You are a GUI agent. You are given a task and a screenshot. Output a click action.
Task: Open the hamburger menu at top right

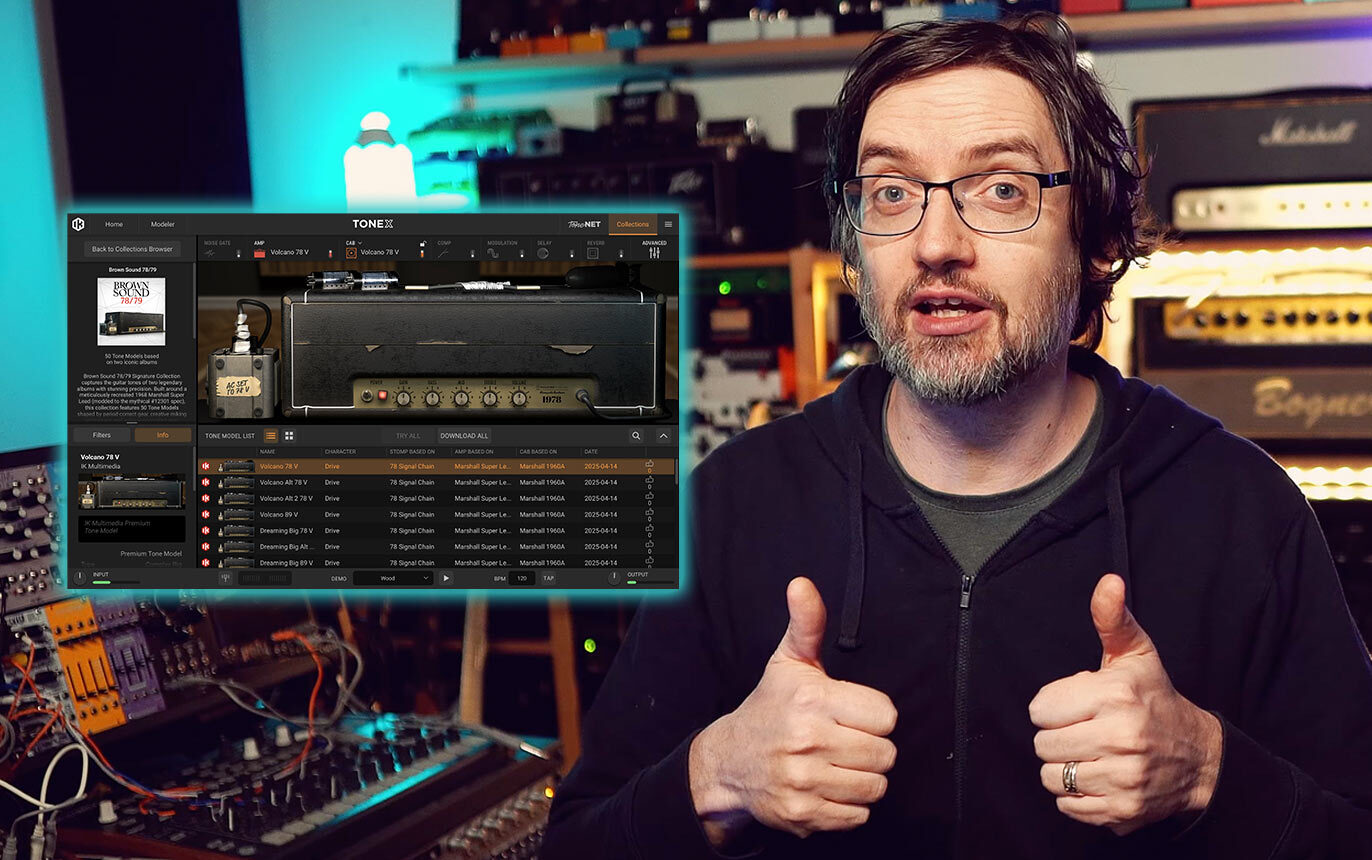668,225
